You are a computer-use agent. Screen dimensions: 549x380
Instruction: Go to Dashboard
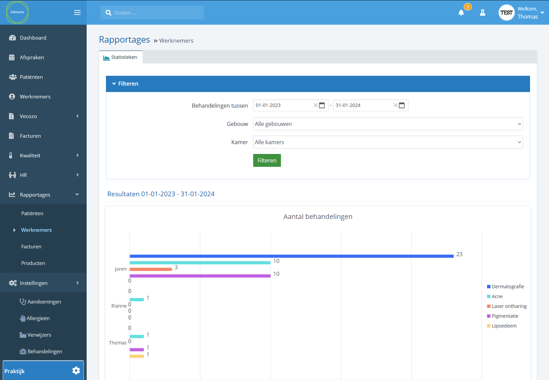33,38
